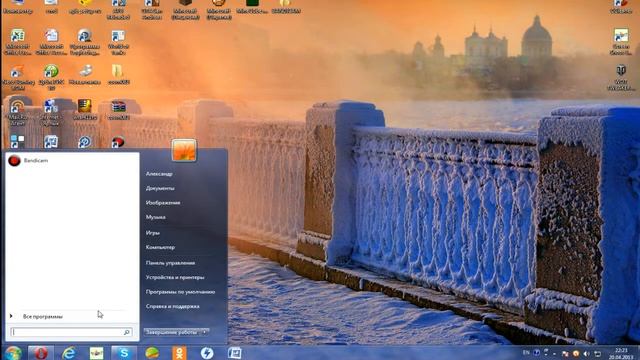Open Устройства и принтеры
Image resolution: width=640 pixels, height=360 pixels.
(x=175, y=278)
